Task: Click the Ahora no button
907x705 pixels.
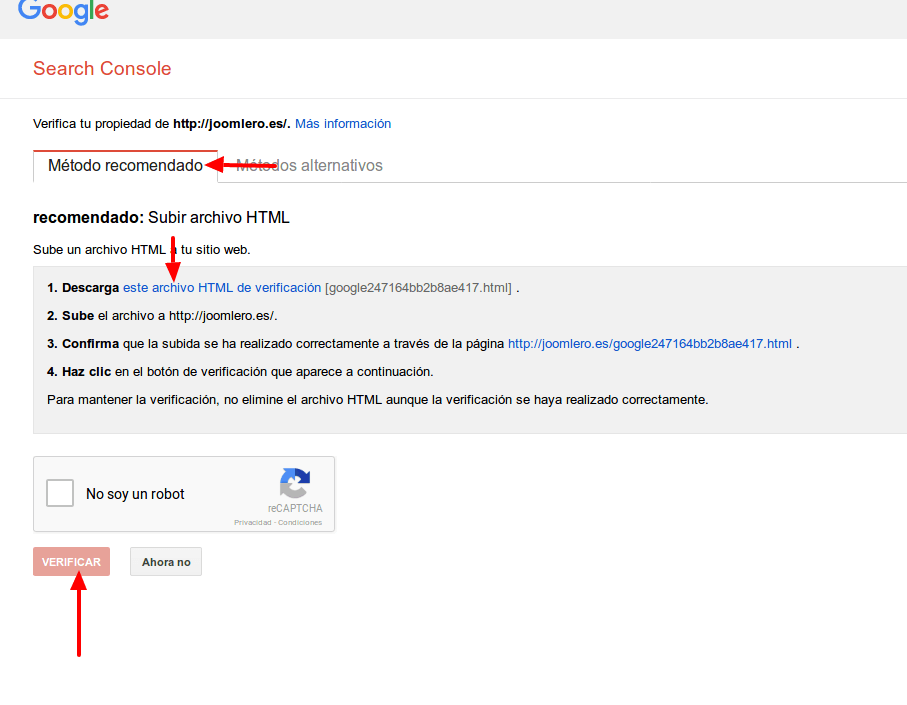Action: pyautogui.click(x=166, y=562)
